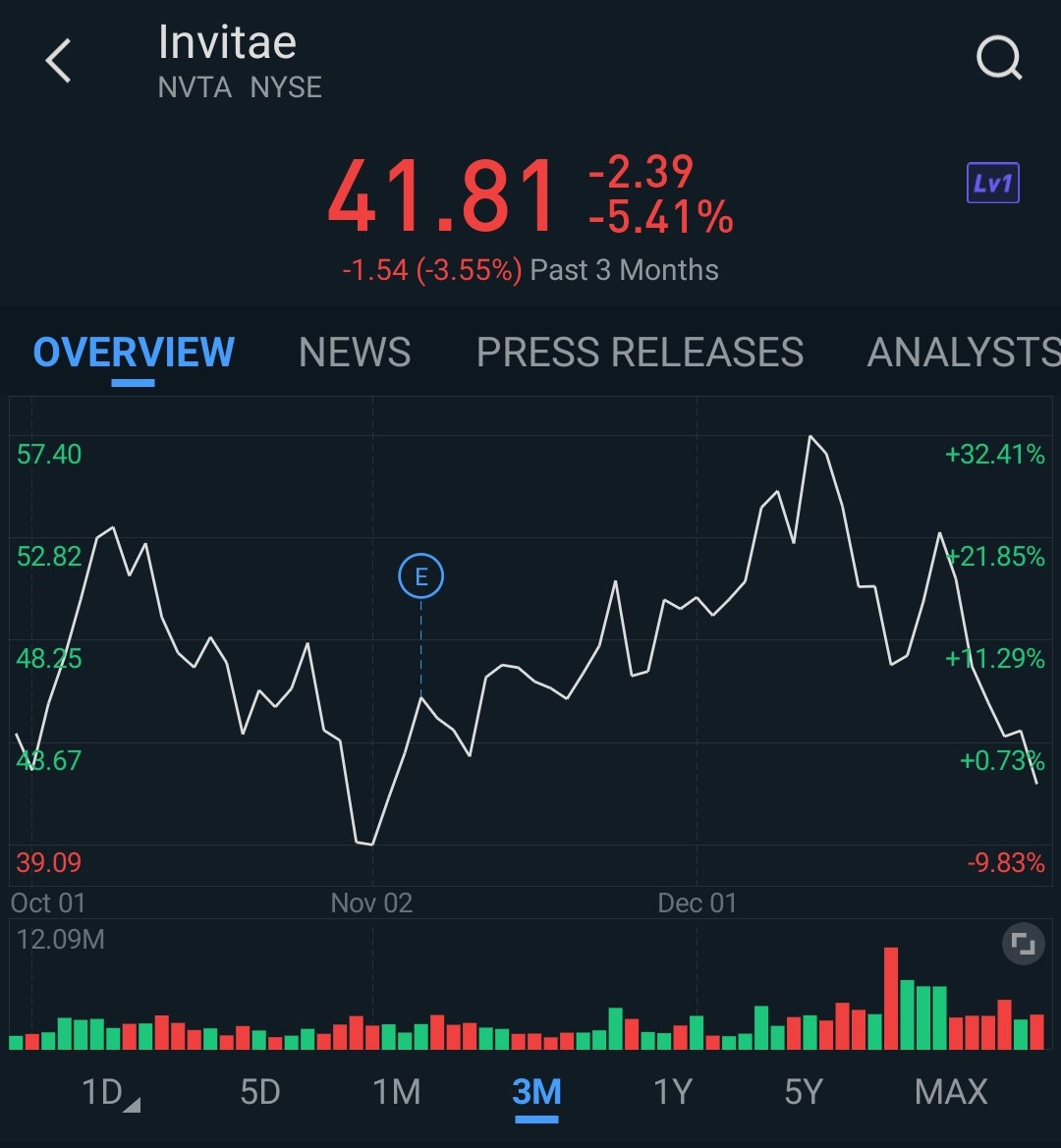Tap the 48.25 price axis label
The width and height of the screenshot is (1061, 1148).
(x=49, y=659)
